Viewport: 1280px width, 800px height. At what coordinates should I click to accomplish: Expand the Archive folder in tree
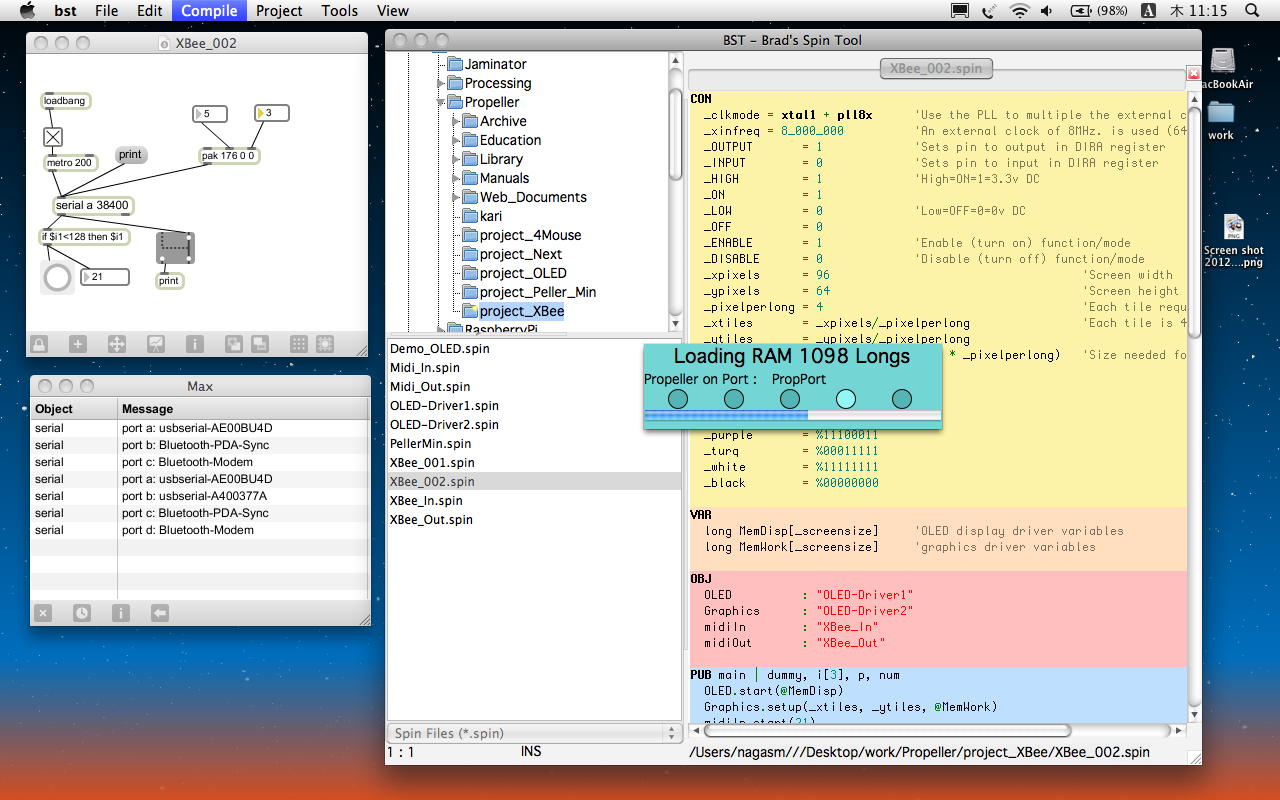point(457,122)
